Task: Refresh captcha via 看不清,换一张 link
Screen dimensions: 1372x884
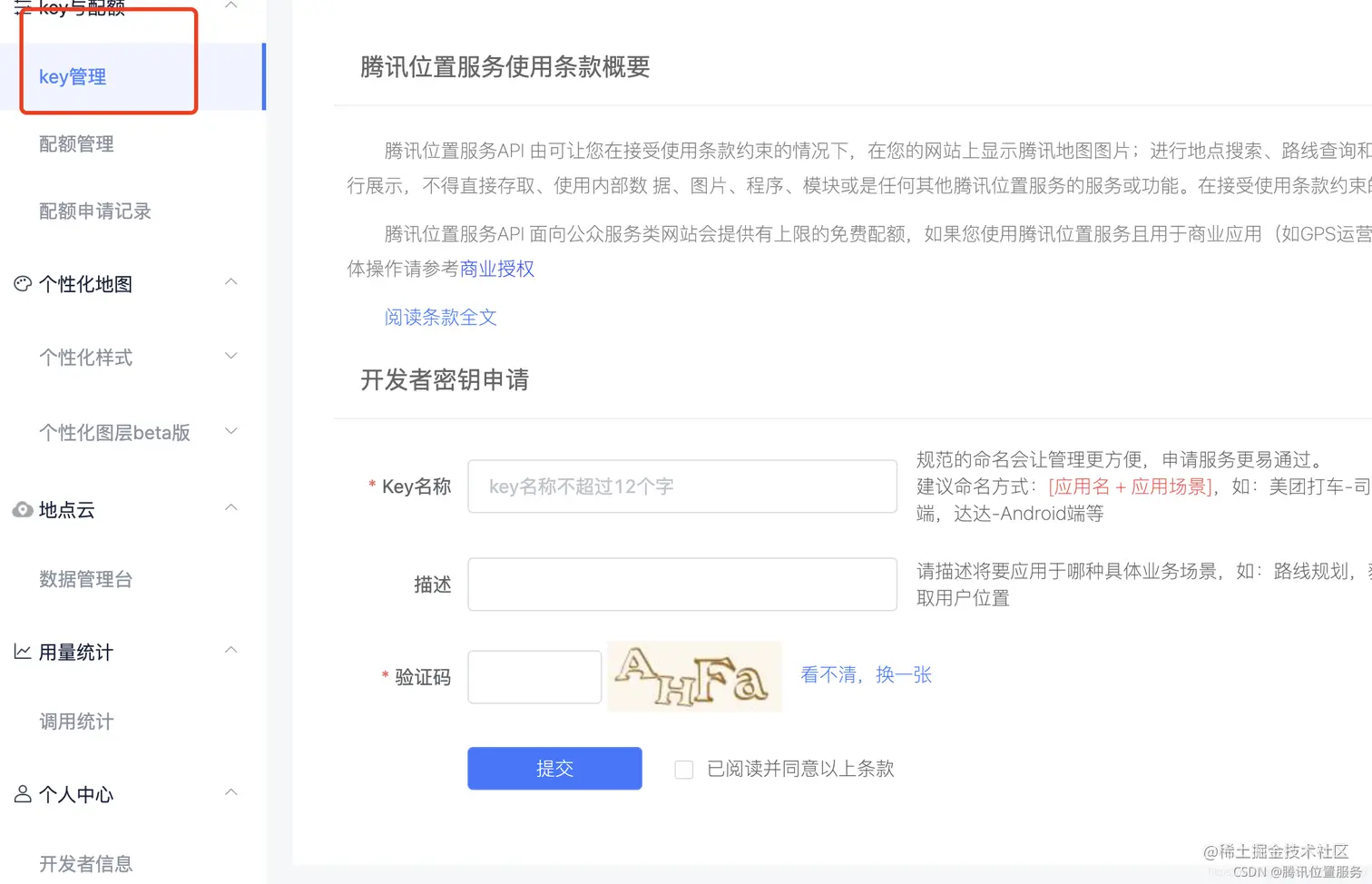Action: tap(867, 674)
